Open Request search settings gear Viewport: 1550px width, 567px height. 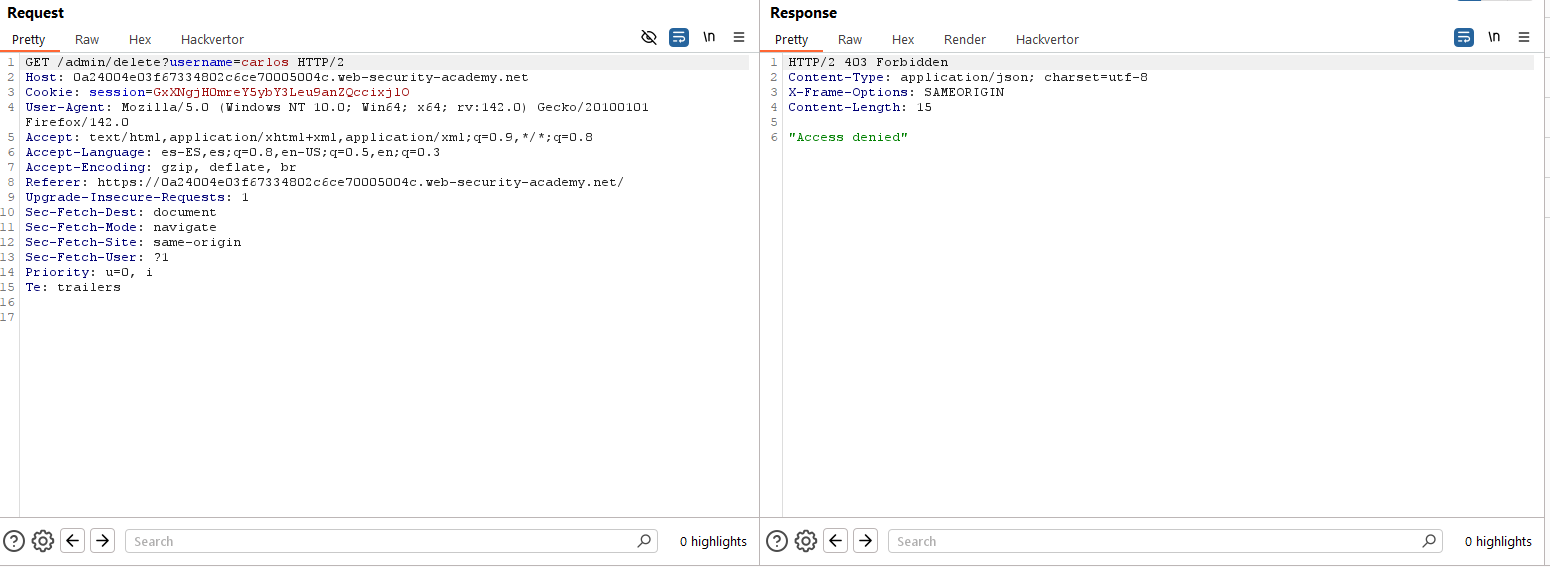coord(42,541)
